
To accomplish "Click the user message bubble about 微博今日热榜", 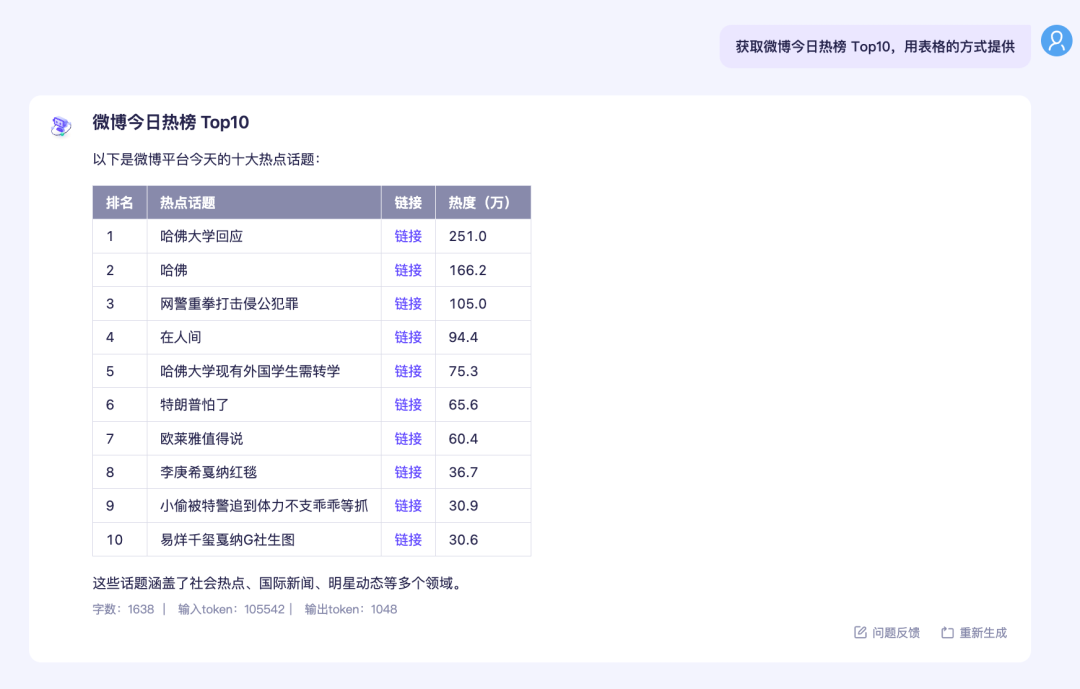I will 874,47.
